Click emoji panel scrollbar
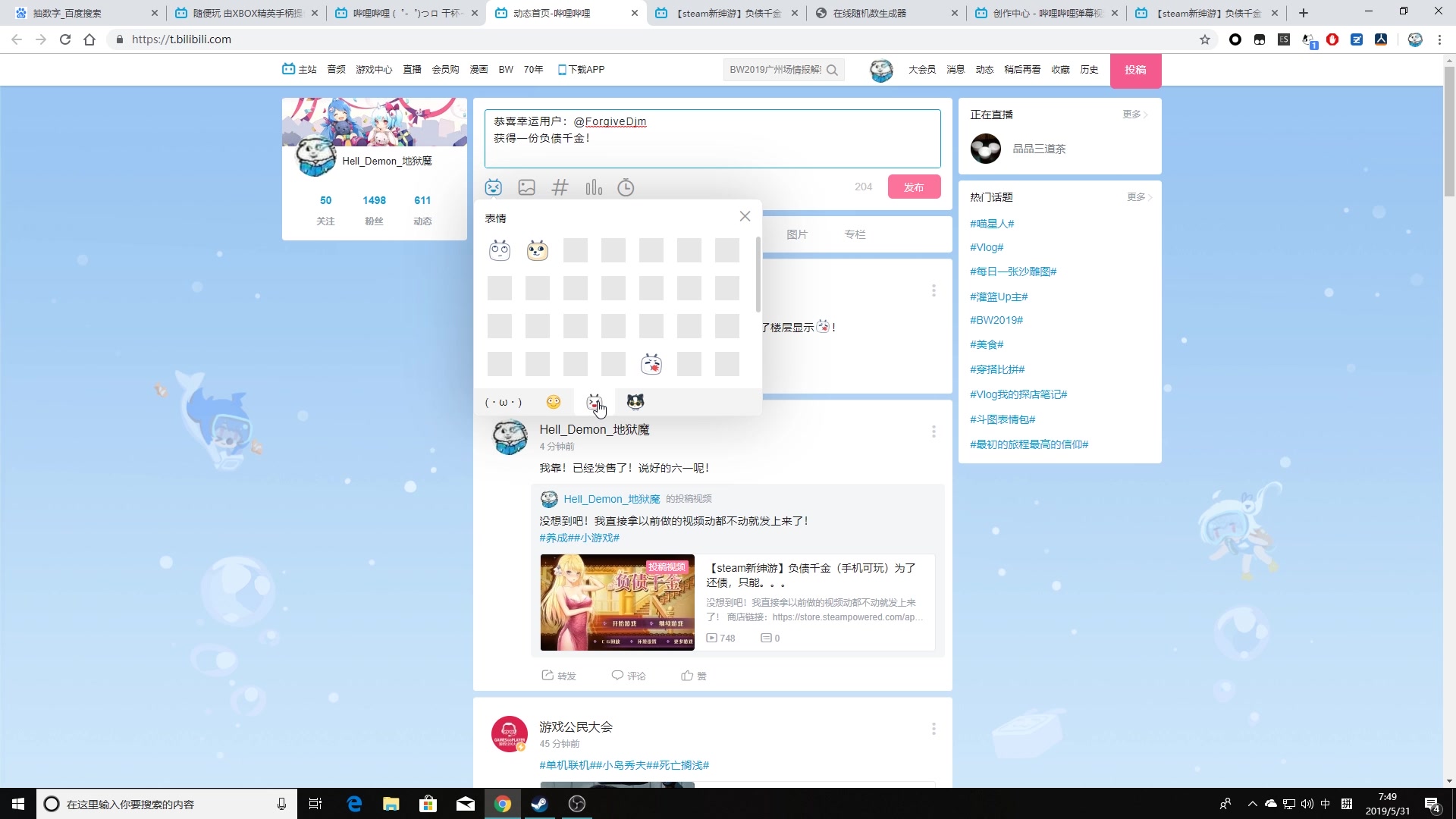The image size is (1456, 819). 758,275
